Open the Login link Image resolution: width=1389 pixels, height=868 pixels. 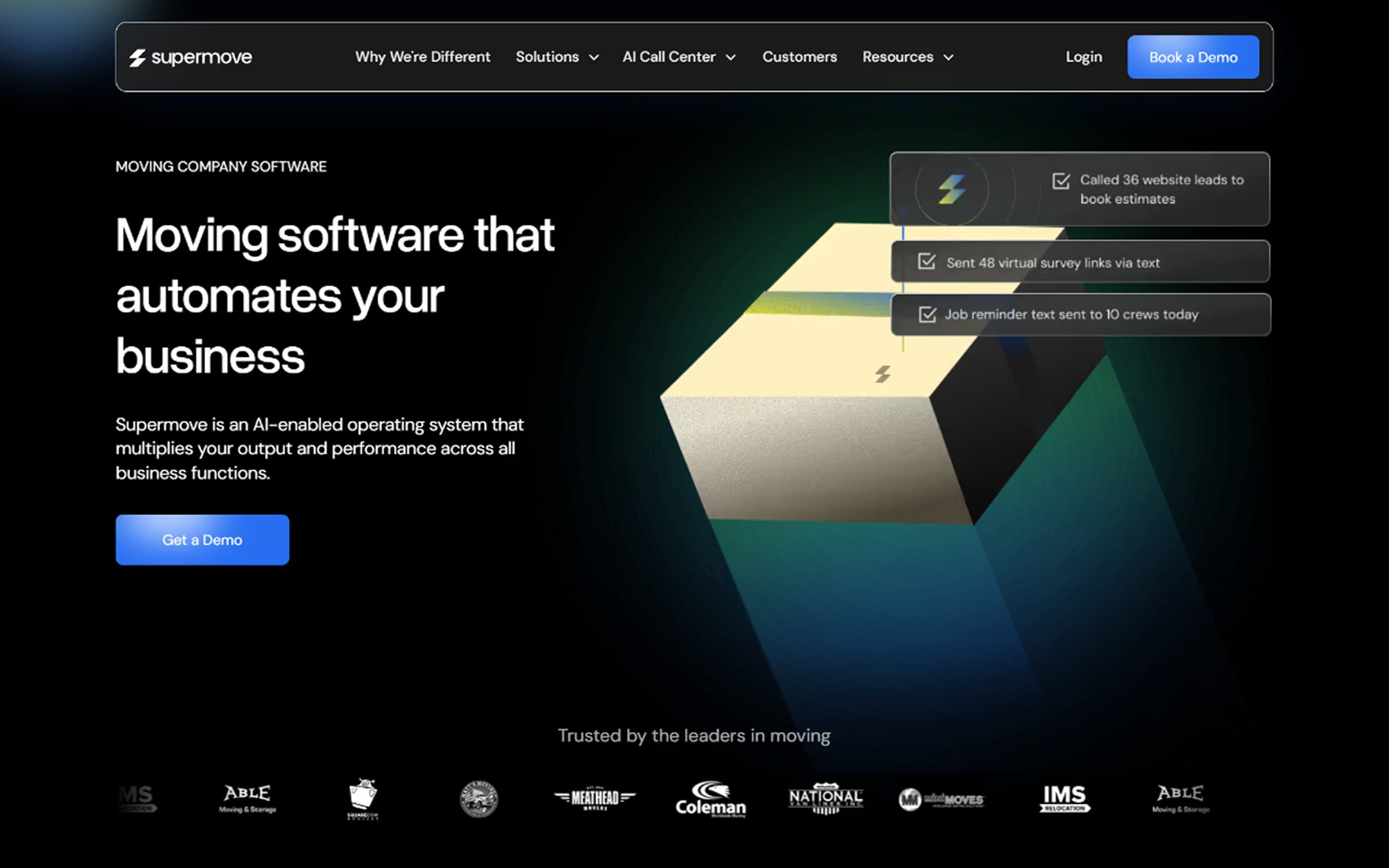tap(1084, 57)
